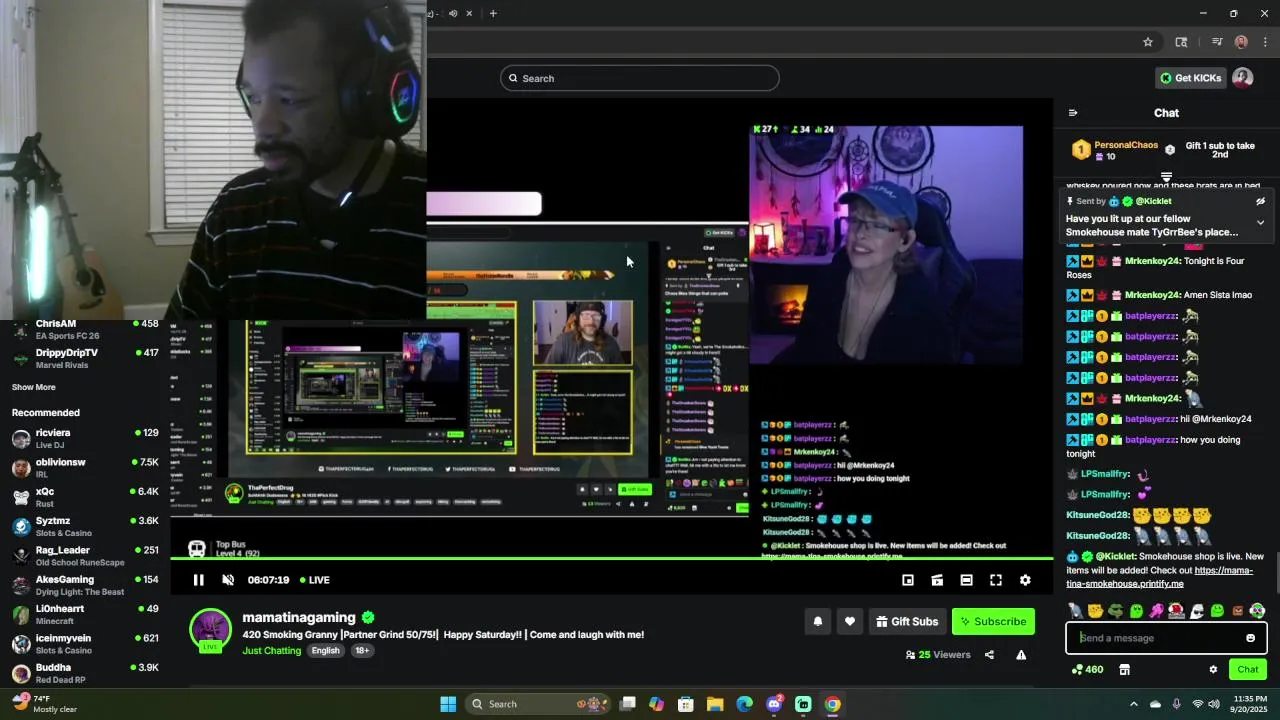
Task: Click the 25 Viewers count
Action: pyautogui.click(x=937, y=655)
